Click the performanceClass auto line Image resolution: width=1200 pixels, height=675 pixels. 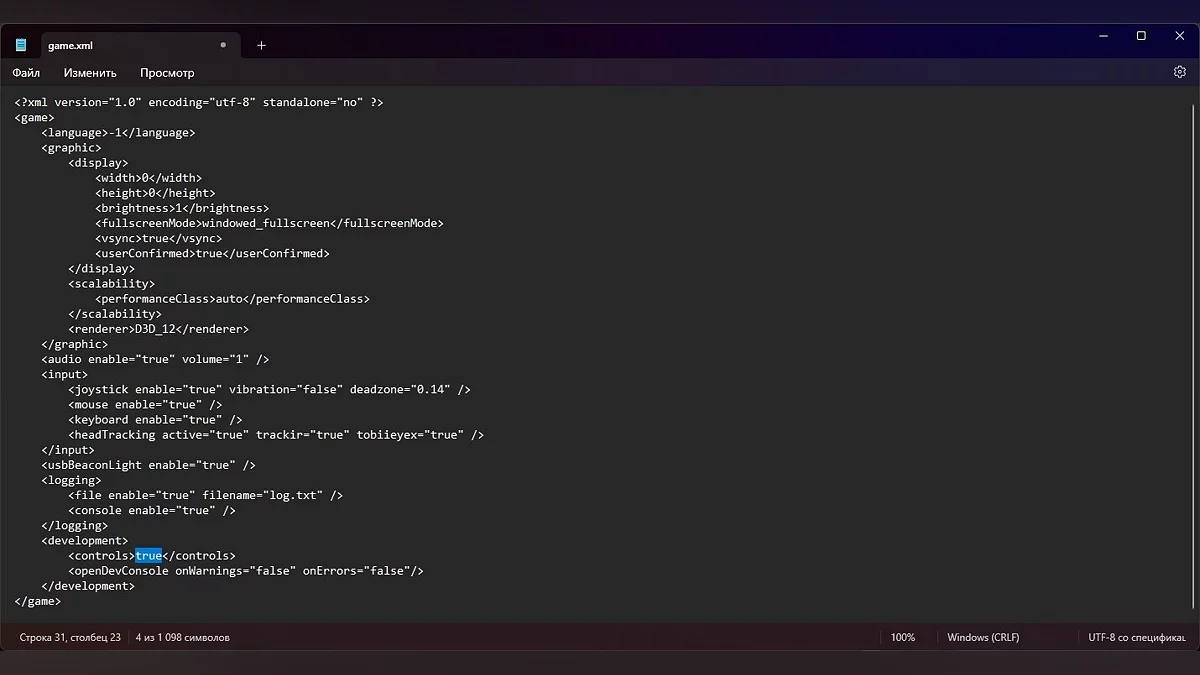(x=232, y=299)
